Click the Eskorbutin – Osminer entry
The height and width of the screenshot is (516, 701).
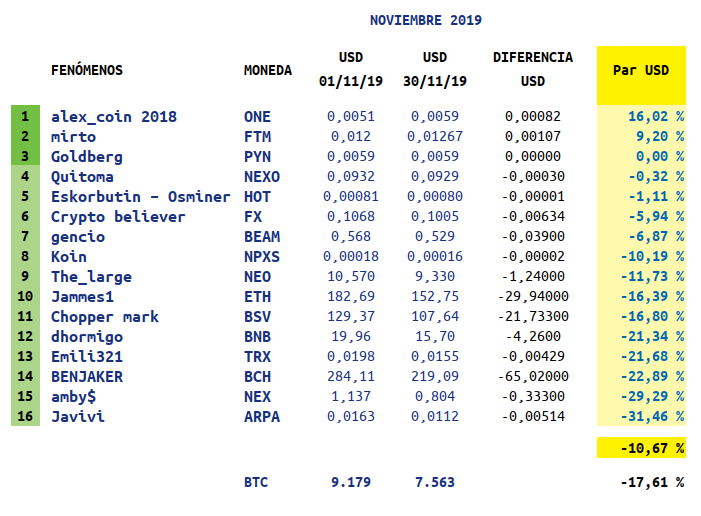pyautogui.click(x=140, y=196)
